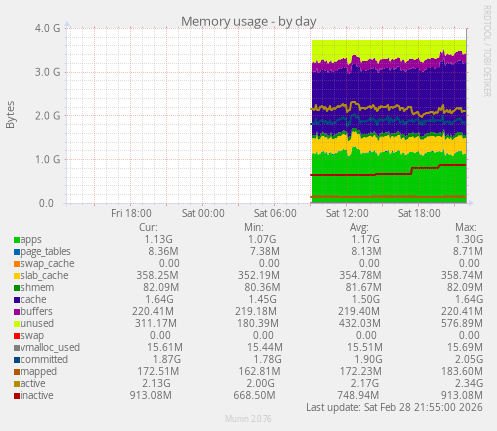
Task: Click the 'Max:' column header
Action: (x=466, y=227)
